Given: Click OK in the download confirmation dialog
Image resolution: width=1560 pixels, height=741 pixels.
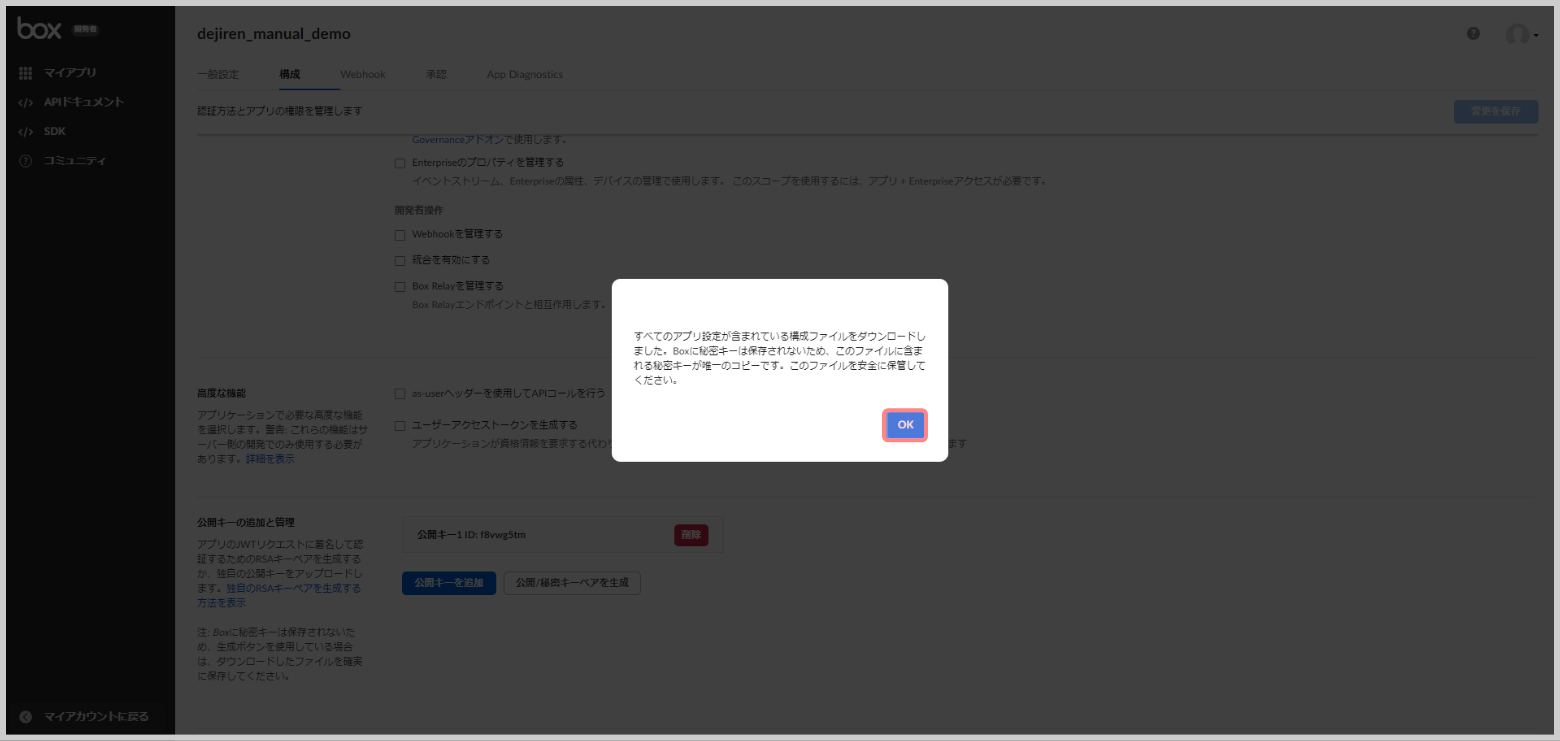Looking at the screenshot, I should pos(905,425).
